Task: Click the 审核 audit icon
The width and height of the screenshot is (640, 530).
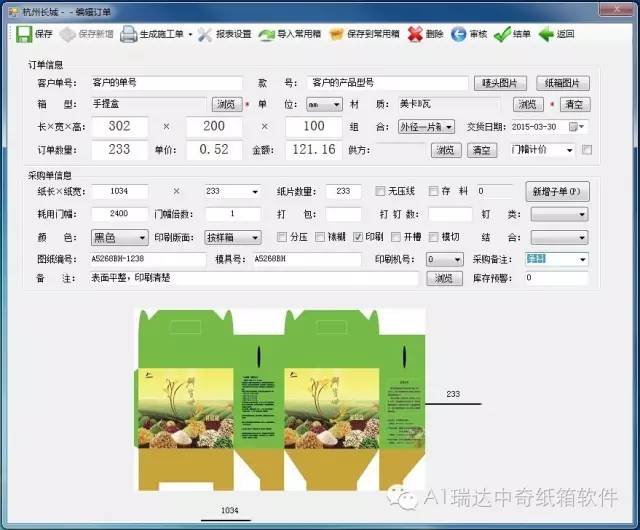Action: pos(459,34)
